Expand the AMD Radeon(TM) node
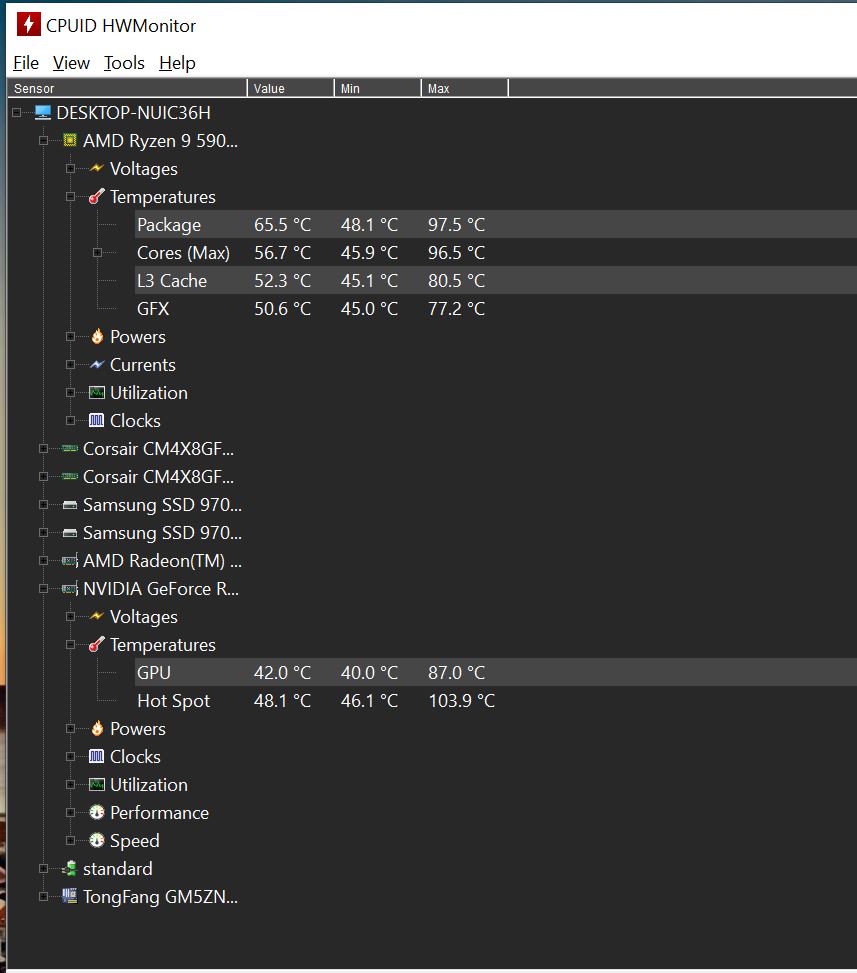857x973 pixels. coord(43,561)
